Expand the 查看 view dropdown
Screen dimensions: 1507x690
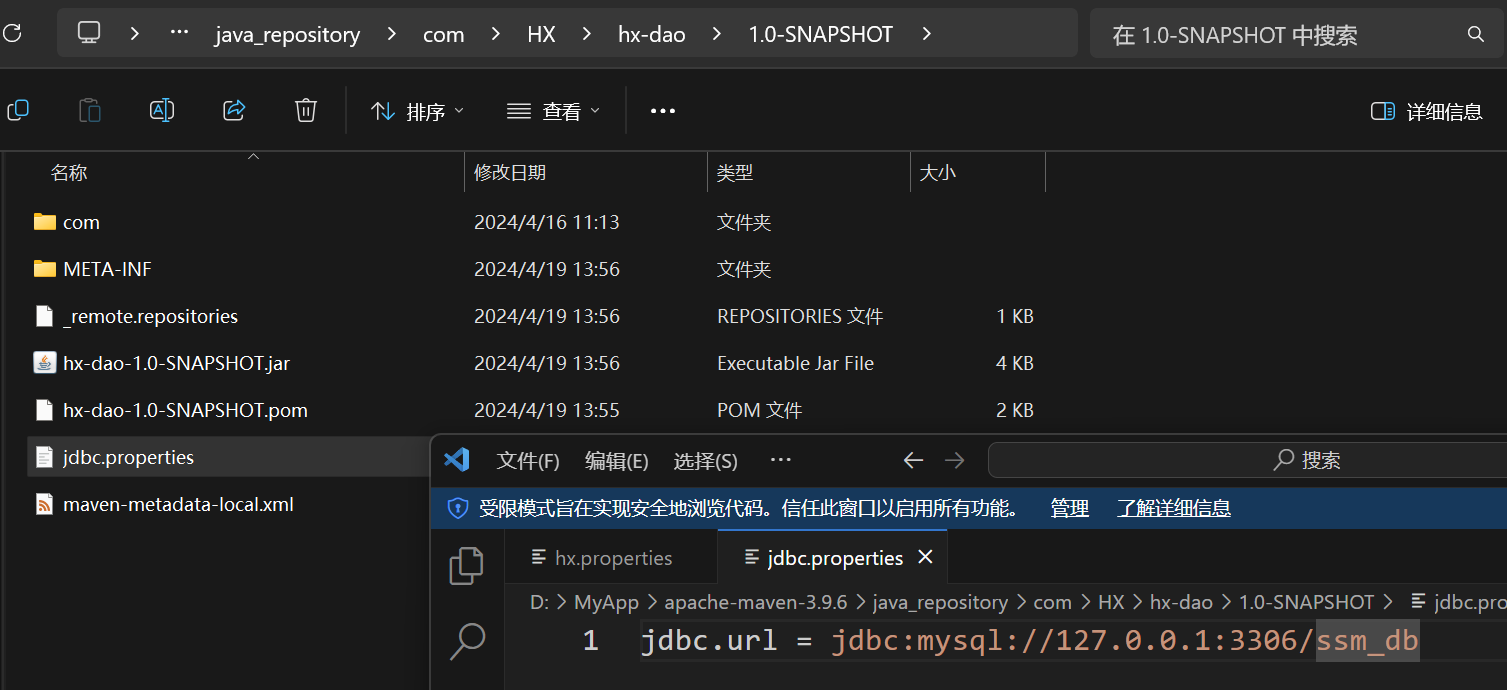click(x=553, y=112)
